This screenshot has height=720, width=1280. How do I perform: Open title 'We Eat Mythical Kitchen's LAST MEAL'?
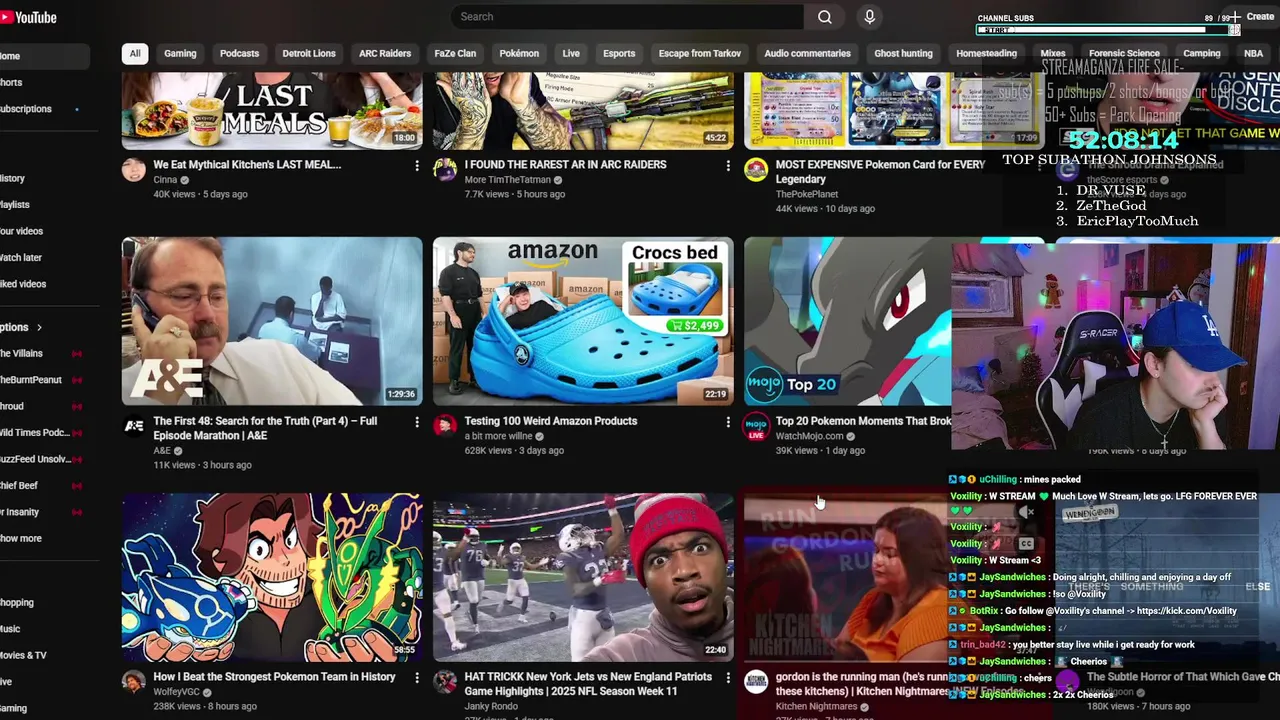(247, 165)
